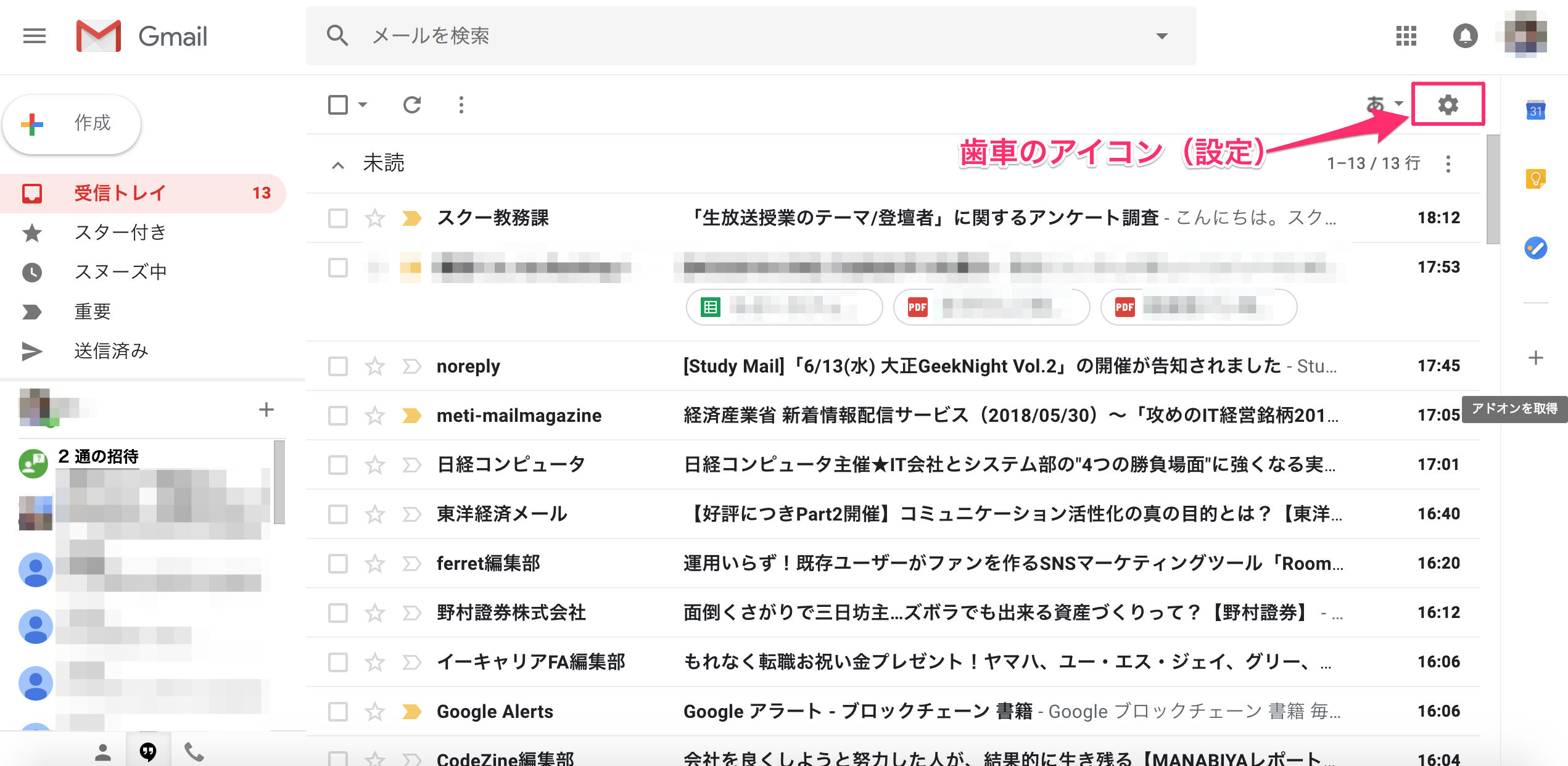Click the Hangouts contacts list scrollbar
This screenshot has width=1568, height=766.
pyautogui.click(x=279, y=482)
